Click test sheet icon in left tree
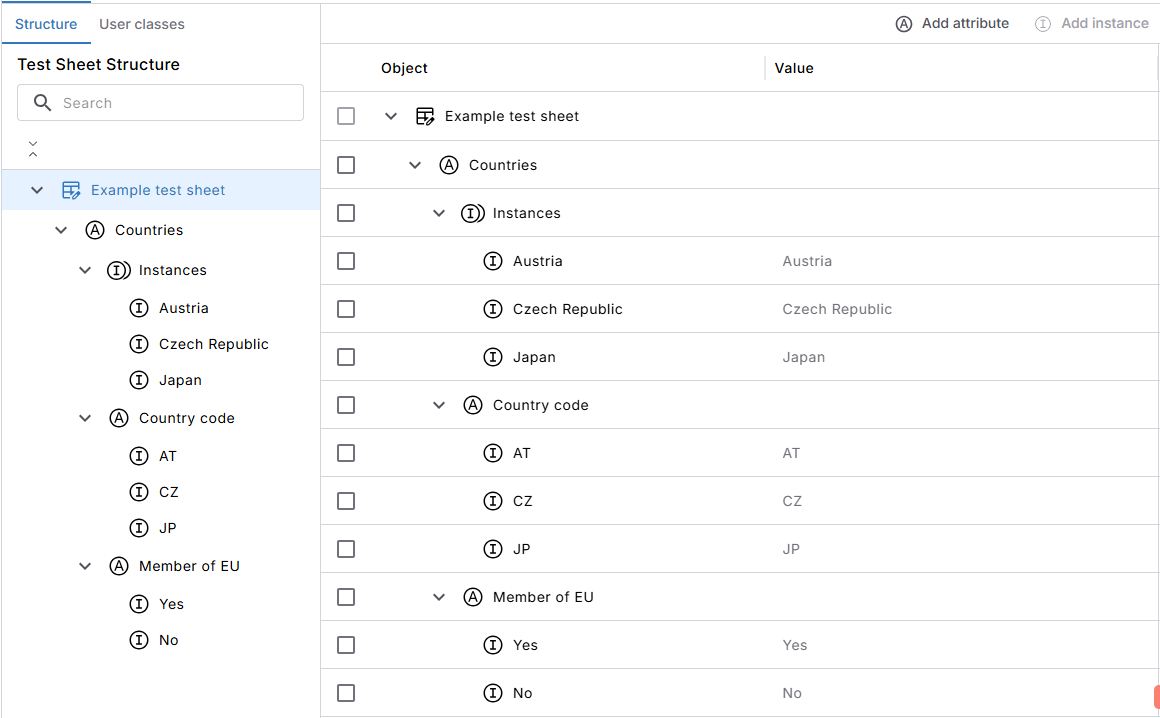 tap(71, 190)
